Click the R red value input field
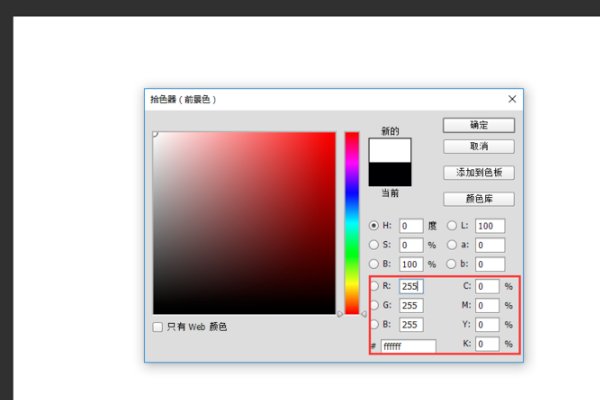This screenshot has width=600, height=400. pos(411,286)
